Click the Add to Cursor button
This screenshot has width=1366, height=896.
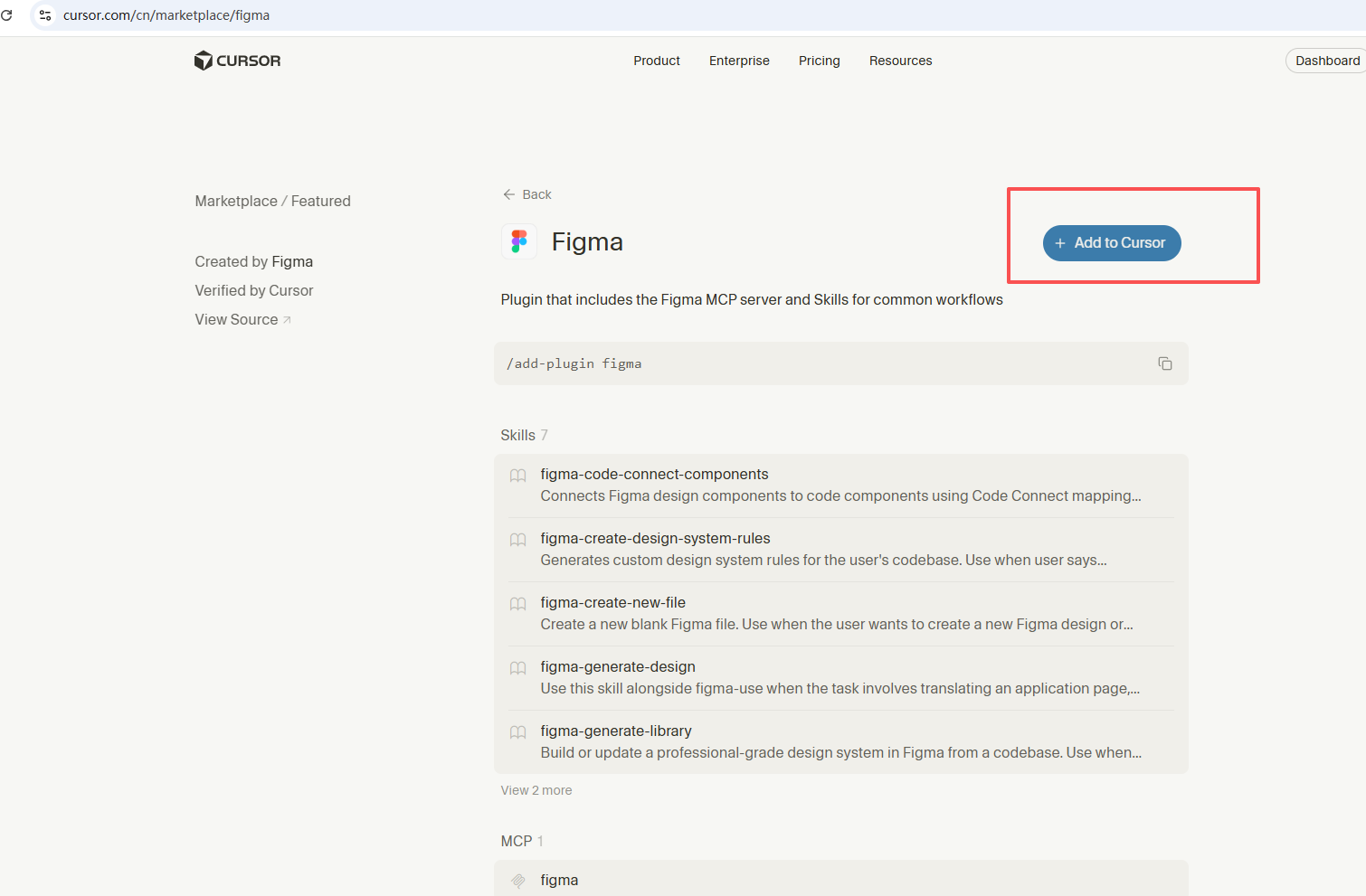click(x=1112, y=243)
